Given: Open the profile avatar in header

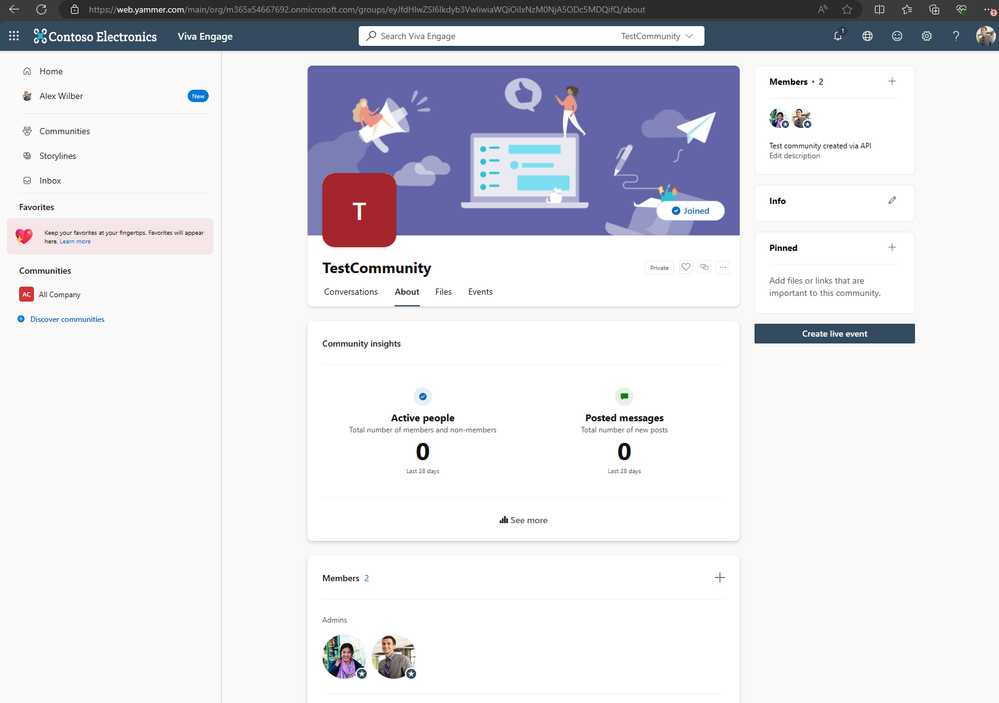Looking at the screenshot, I should [985, 36].
